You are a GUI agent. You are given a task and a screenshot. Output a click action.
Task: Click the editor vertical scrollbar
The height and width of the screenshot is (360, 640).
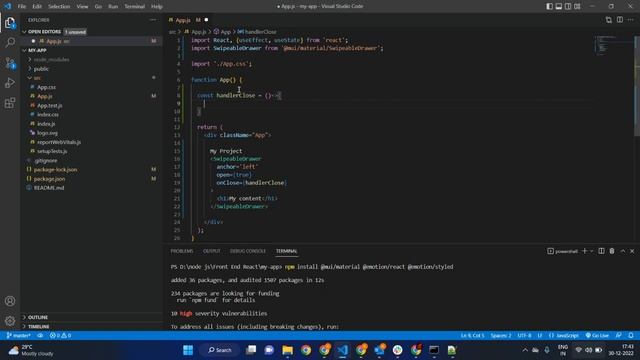637,86
